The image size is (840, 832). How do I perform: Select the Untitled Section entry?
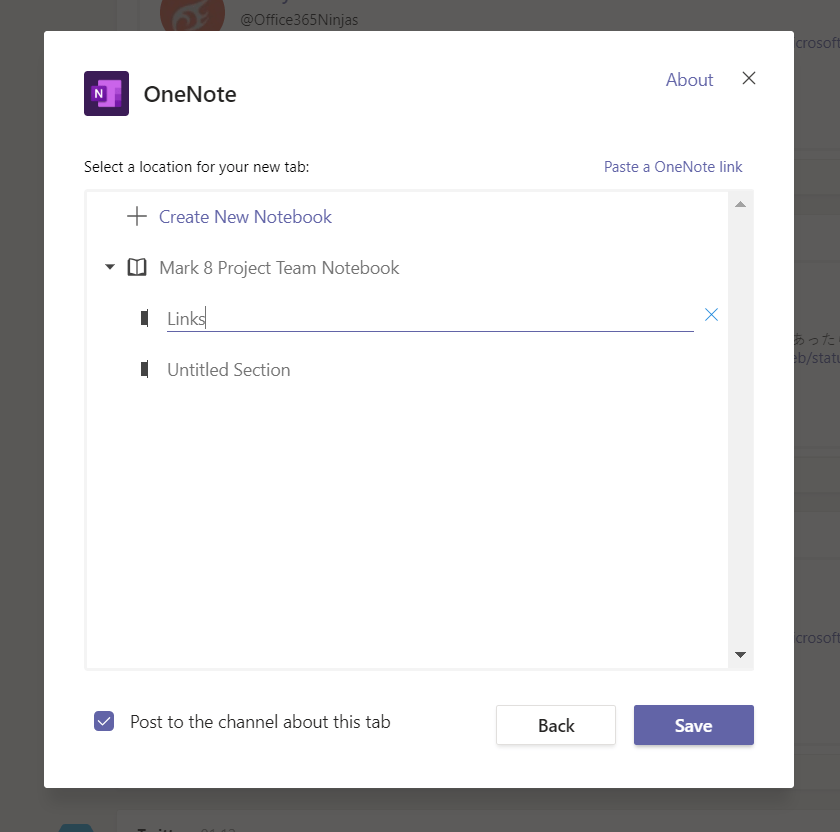tap(229, 370)
